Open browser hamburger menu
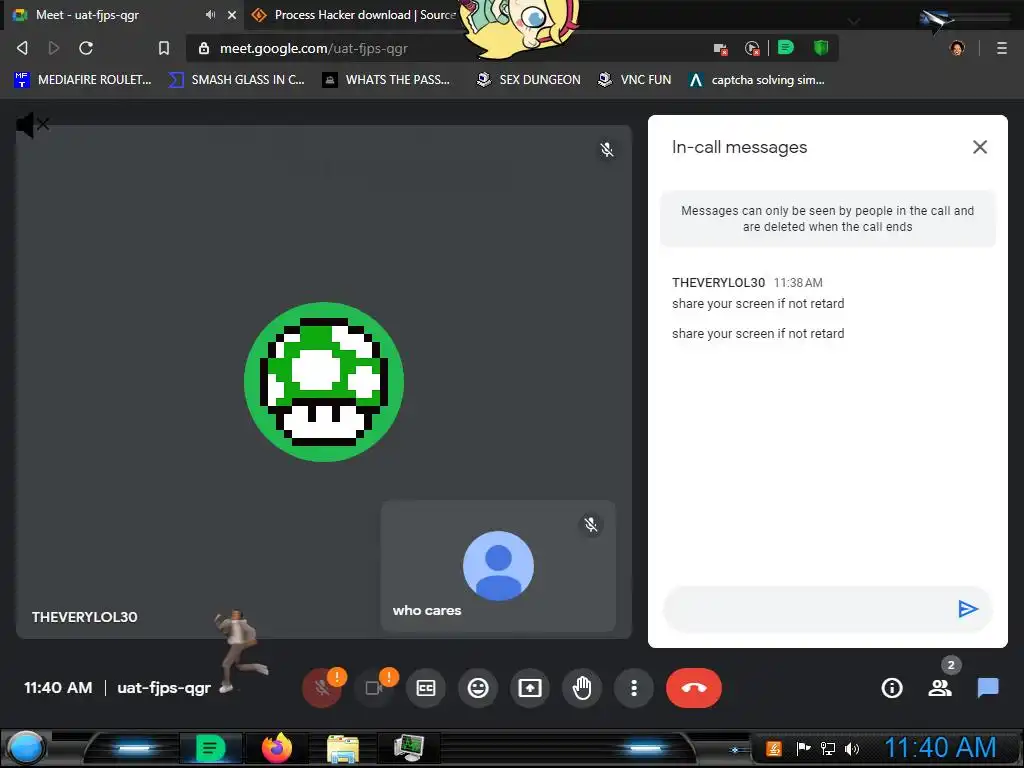This screenshot has height=768, width=1024. (1001, 48)
